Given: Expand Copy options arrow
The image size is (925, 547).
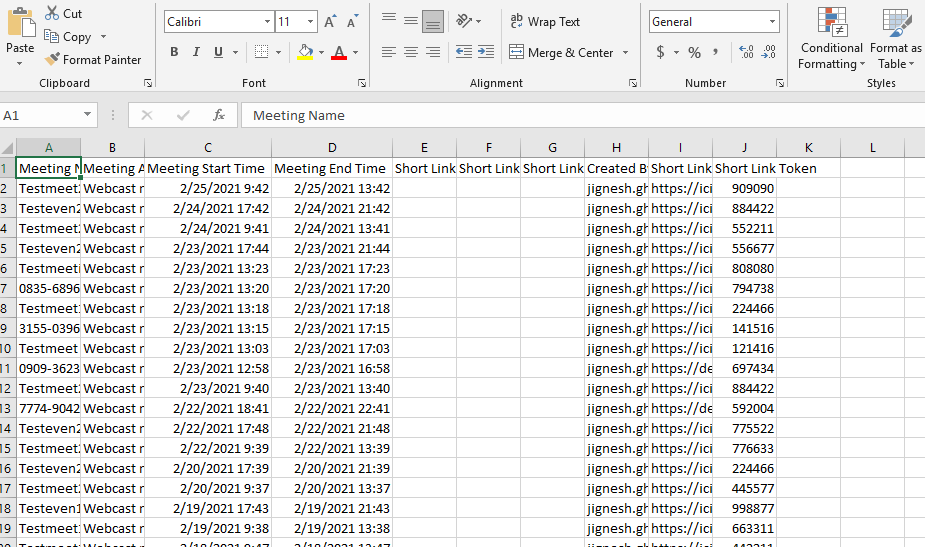Looking at the screenshot, I should 103,37.
